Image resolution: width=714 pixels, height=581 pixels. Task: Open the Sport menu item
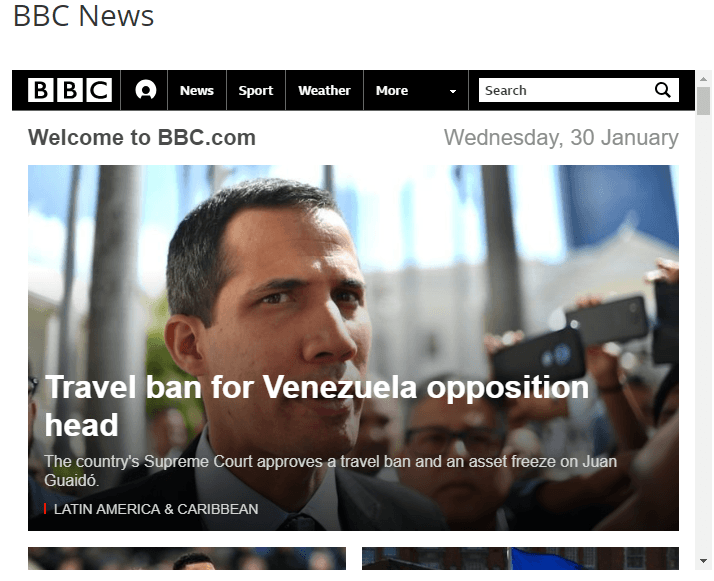tap(256, 90)
